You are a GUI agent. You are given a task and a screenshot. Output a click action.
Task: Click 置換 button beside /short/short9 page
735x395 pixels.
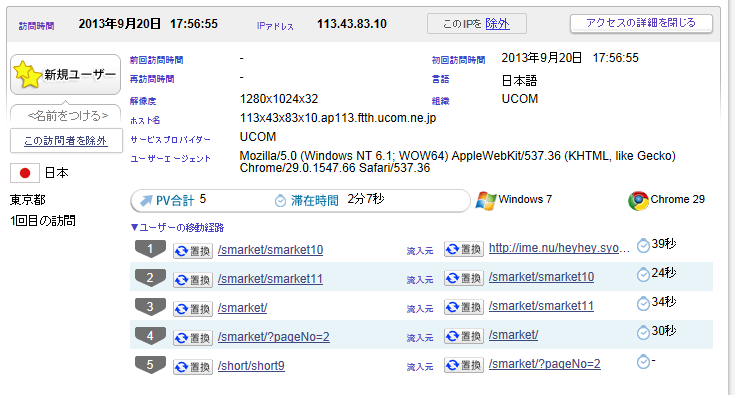[x=193, y=367]
